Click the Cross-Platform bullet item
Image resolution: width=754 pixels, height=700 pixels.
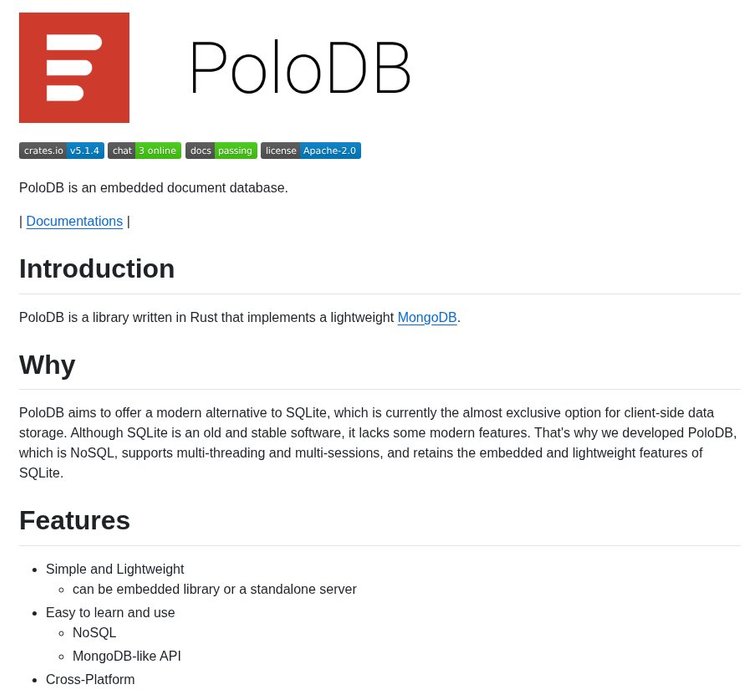90,680
